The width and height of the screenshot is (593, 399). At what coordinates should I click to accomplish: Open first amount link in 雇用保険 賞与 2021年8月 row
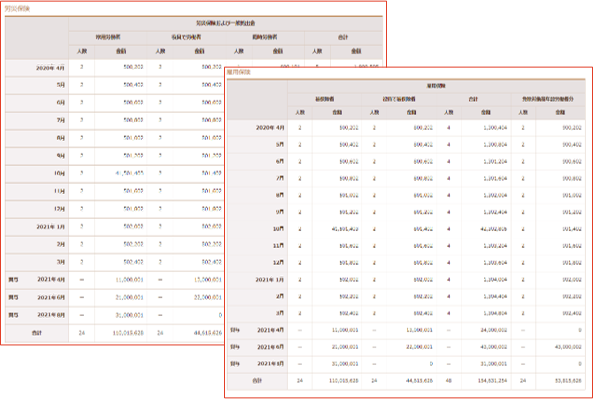(x=345, y=364)
